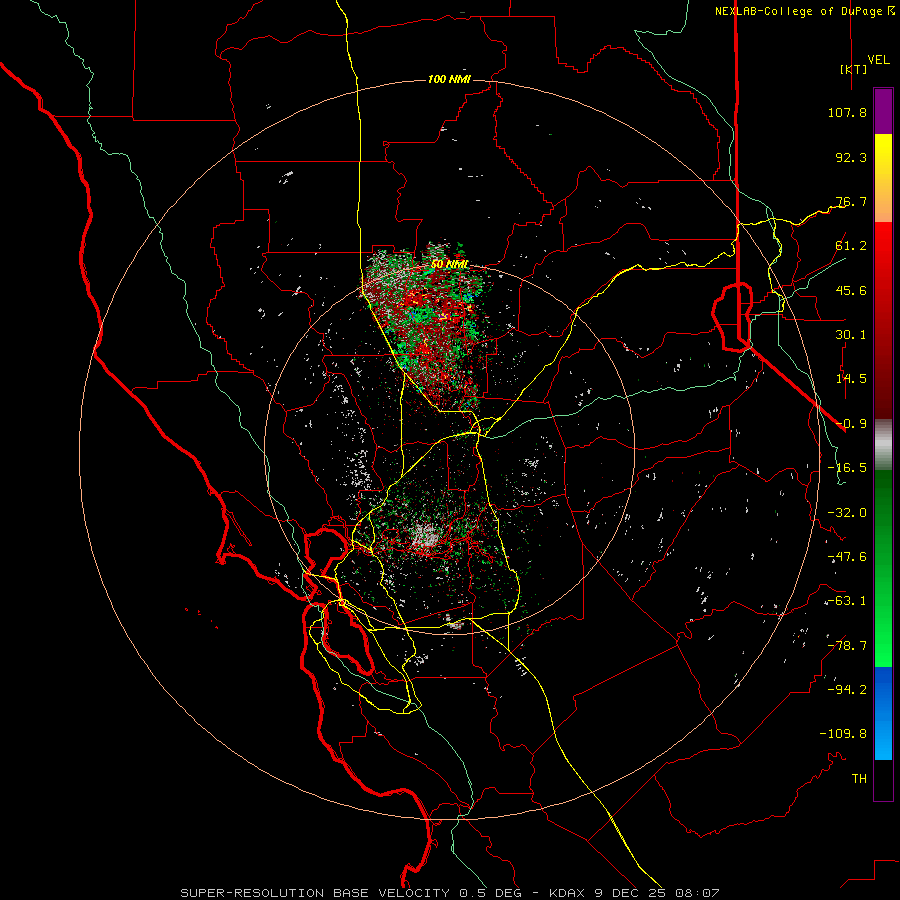Click the VEL legend title

[x=879, y=60]
